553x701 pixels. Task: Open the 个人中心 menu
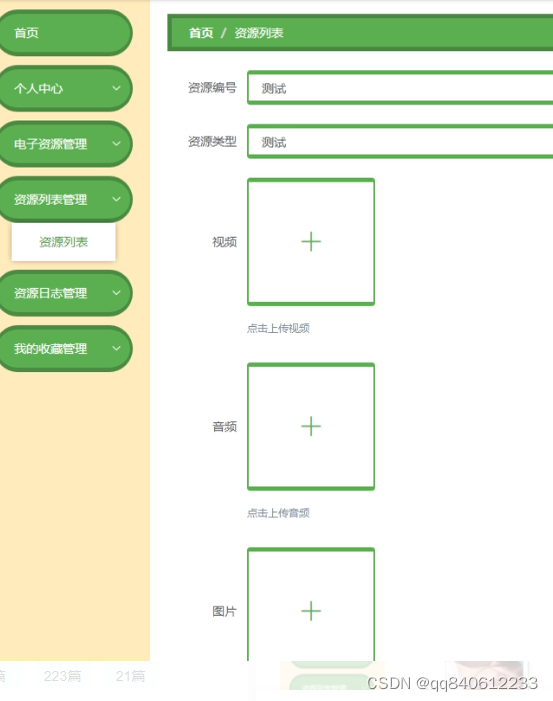coord(65,88)
